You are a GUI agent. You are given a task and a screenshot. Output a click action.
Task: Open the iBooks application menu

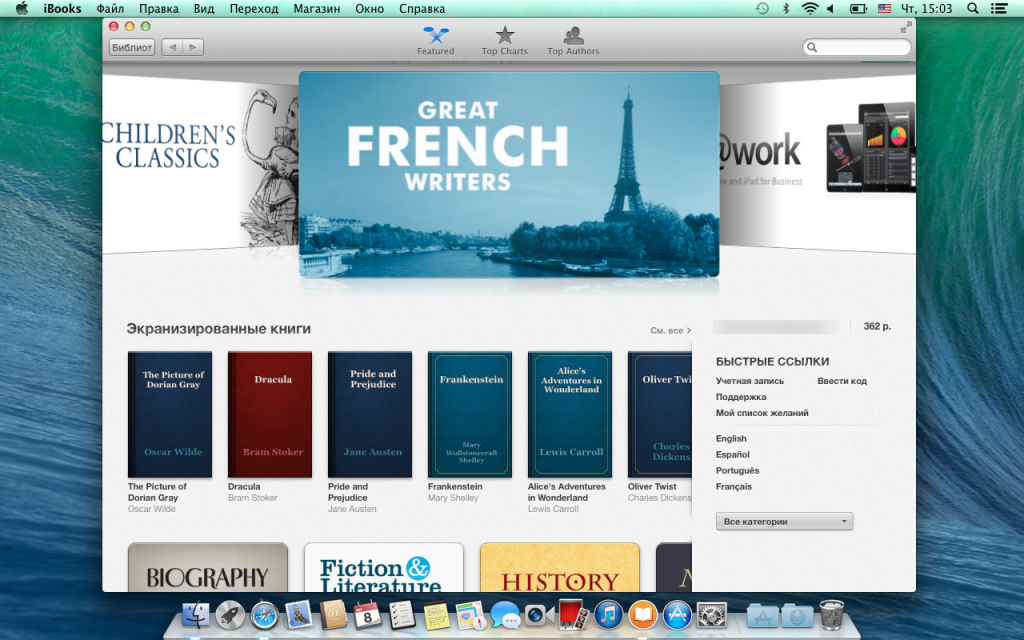coord(62,8)
